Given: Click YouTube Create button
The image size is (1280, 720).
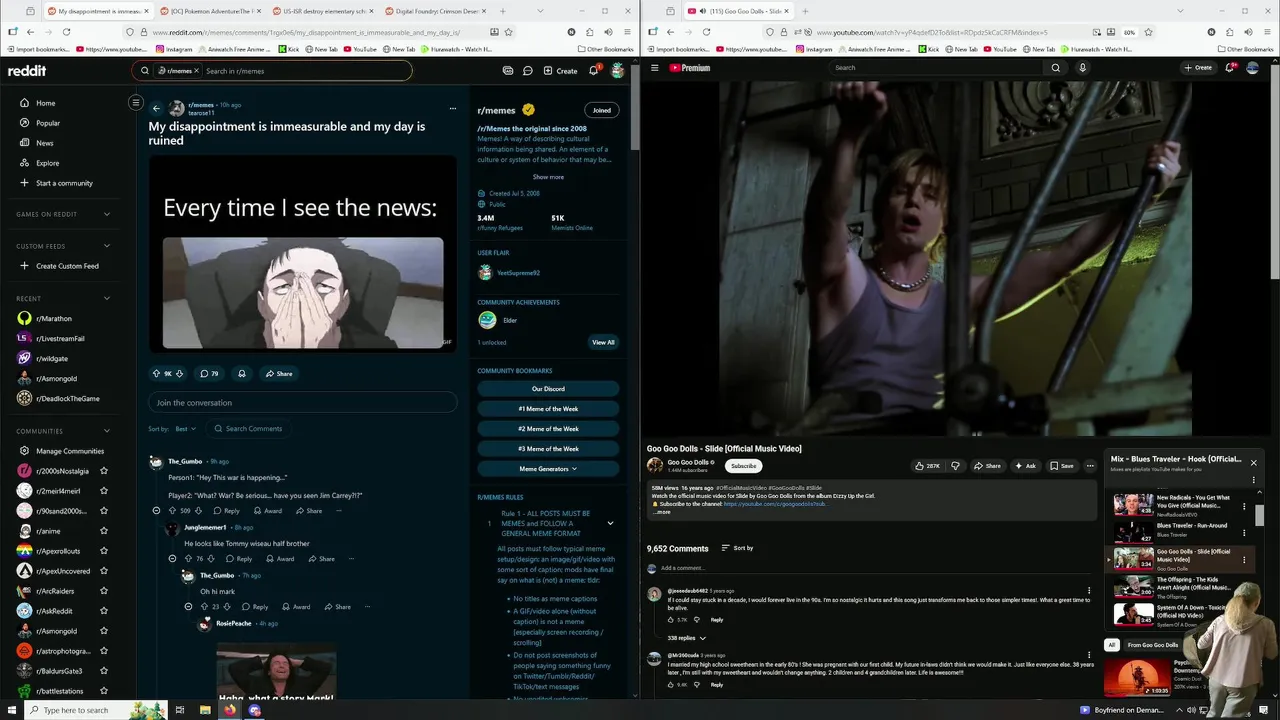Looking at the screenshot, I should pyautogui.click(x=1198, y=68).
